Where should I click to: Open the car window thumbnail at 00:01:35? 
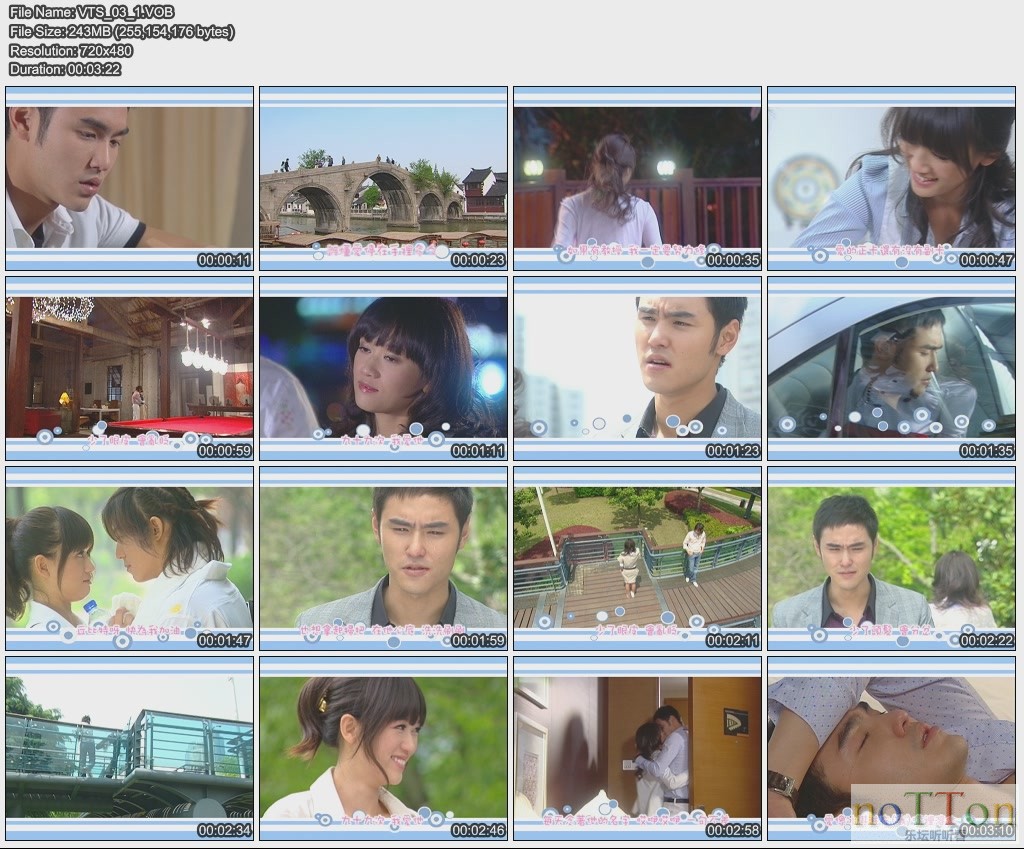(x=891, y=368)
